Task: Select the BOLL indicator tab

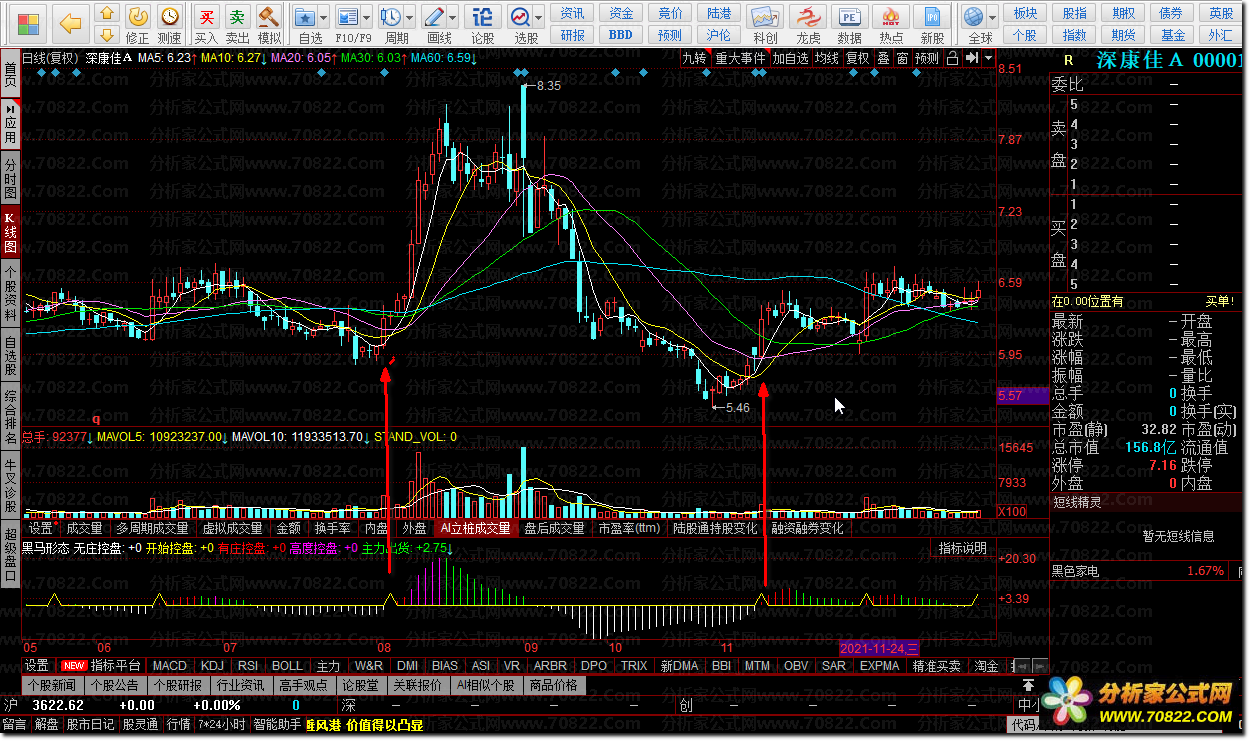Action: point(287,665)
